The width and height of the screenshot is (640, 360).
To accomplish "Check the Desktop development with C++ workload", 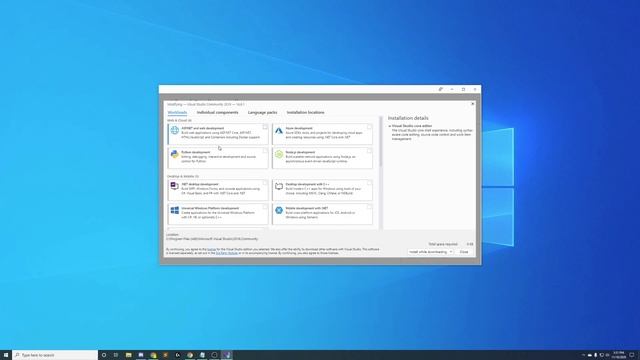I will click(x=369, y=183).
